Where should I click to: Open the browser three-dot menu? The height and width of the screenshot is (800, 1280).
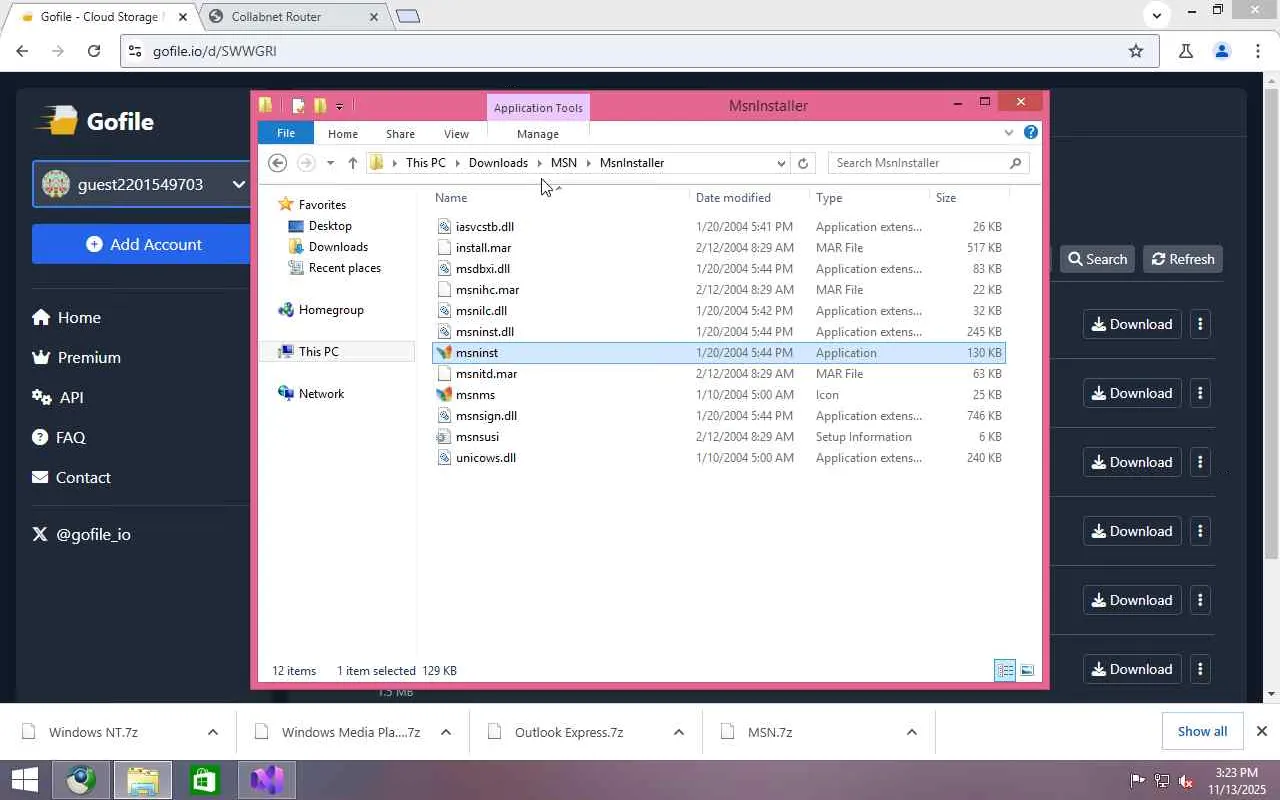click(1258, 51)
